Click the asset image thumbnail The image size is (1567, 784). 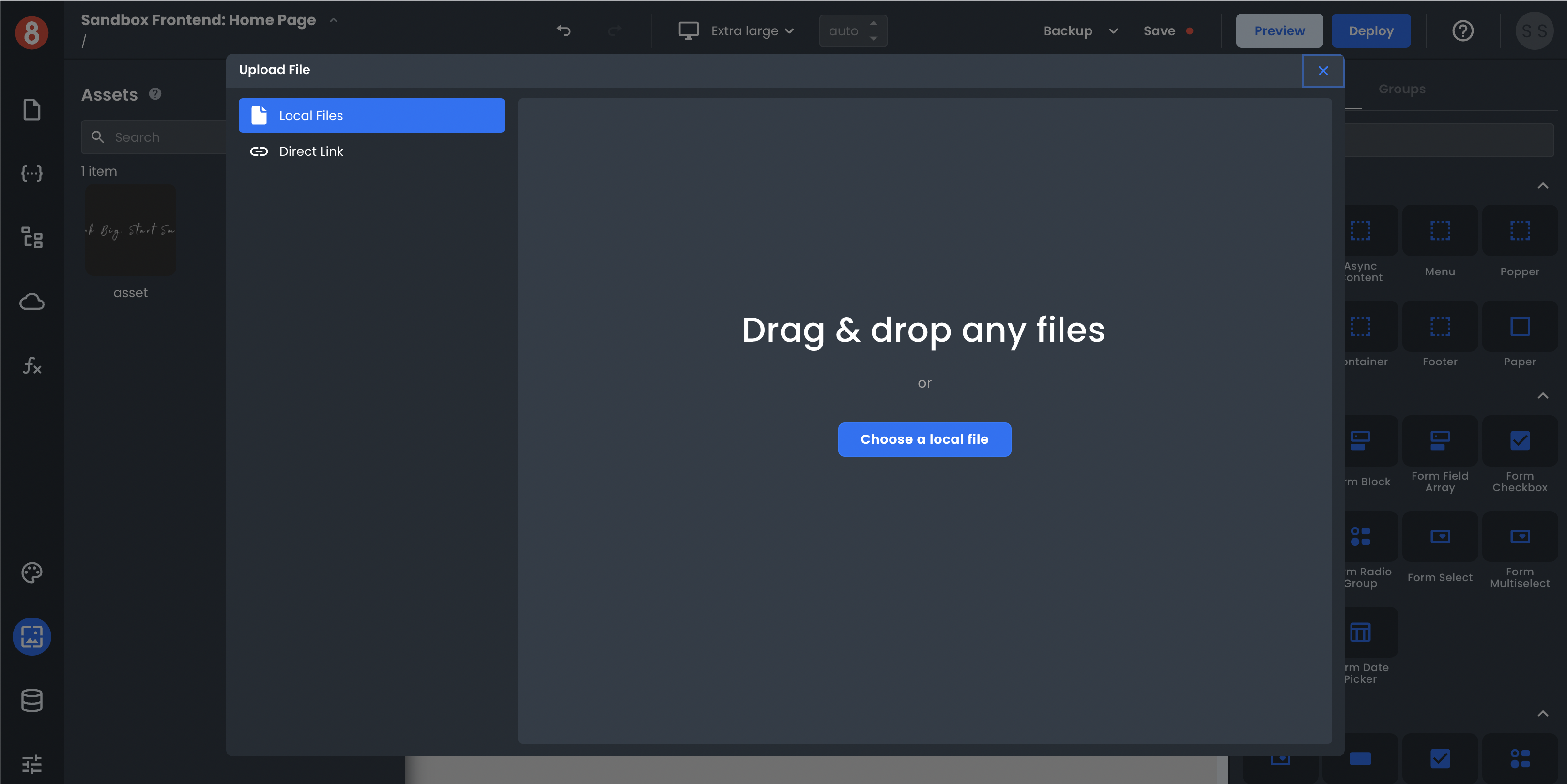pos(130,230)
